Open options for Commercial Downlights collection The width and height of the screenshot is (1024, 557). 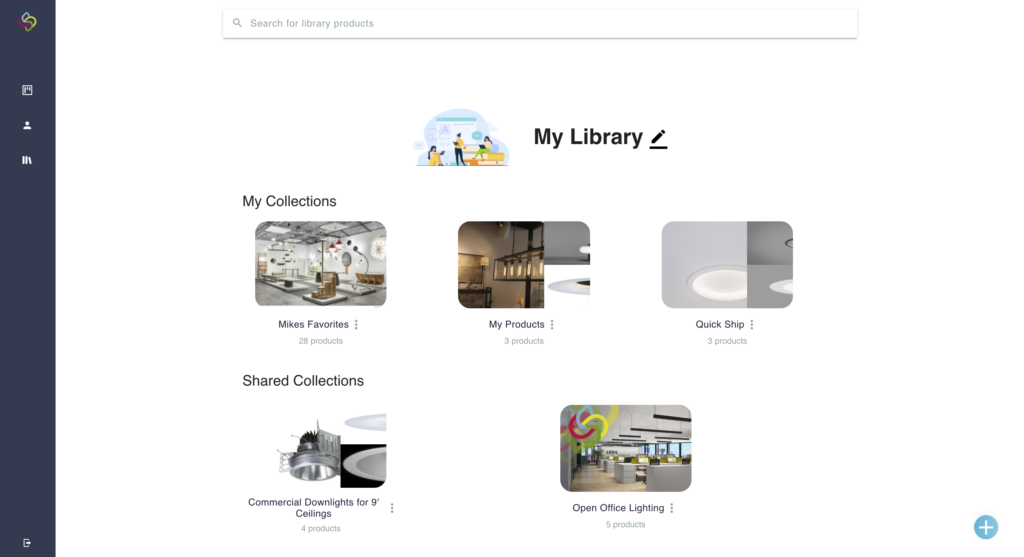[392, 508]
